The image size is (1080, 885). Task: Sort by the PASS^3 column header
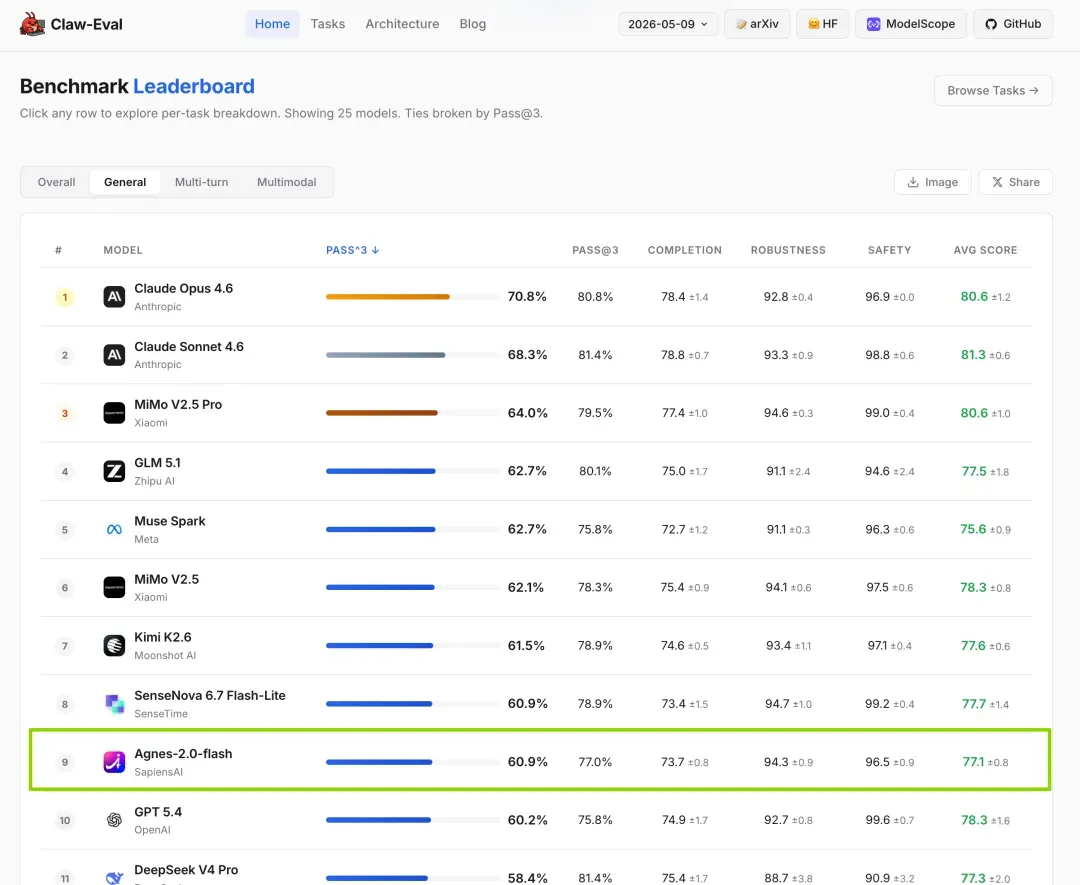(352, 250)
